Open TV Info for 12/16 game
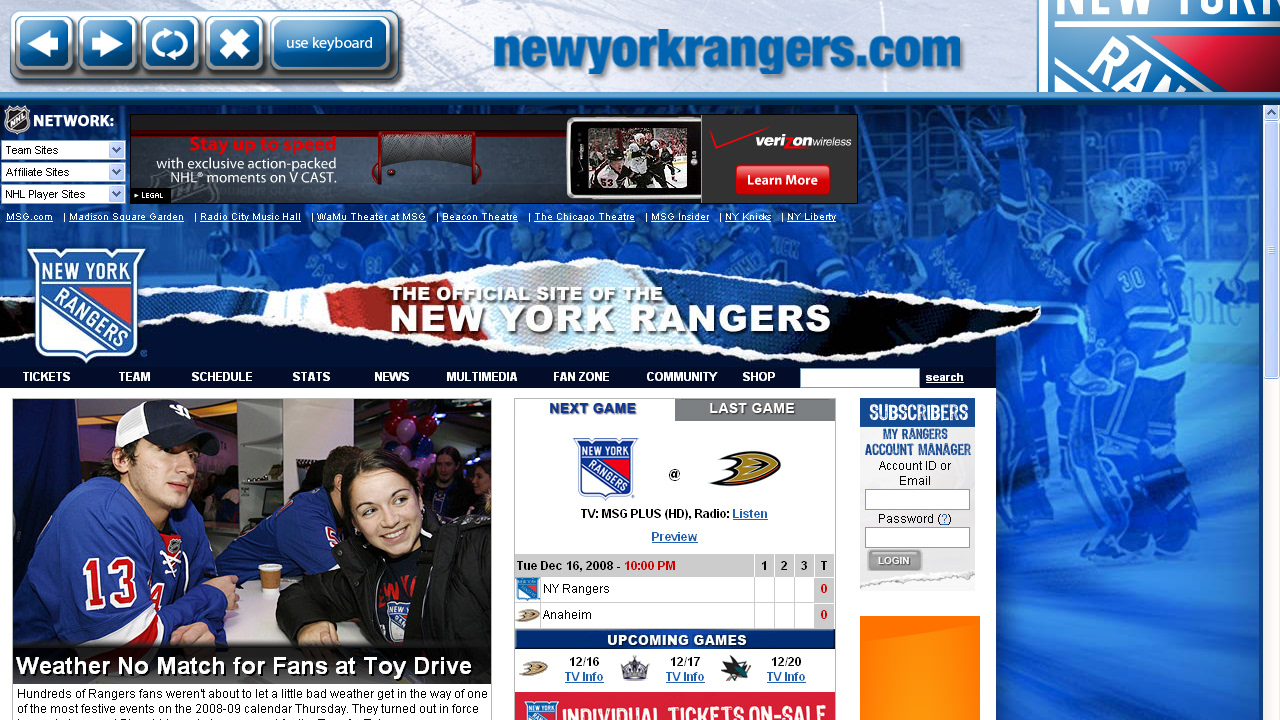This screenshot has width=1280, height=720. pos(584,677)
